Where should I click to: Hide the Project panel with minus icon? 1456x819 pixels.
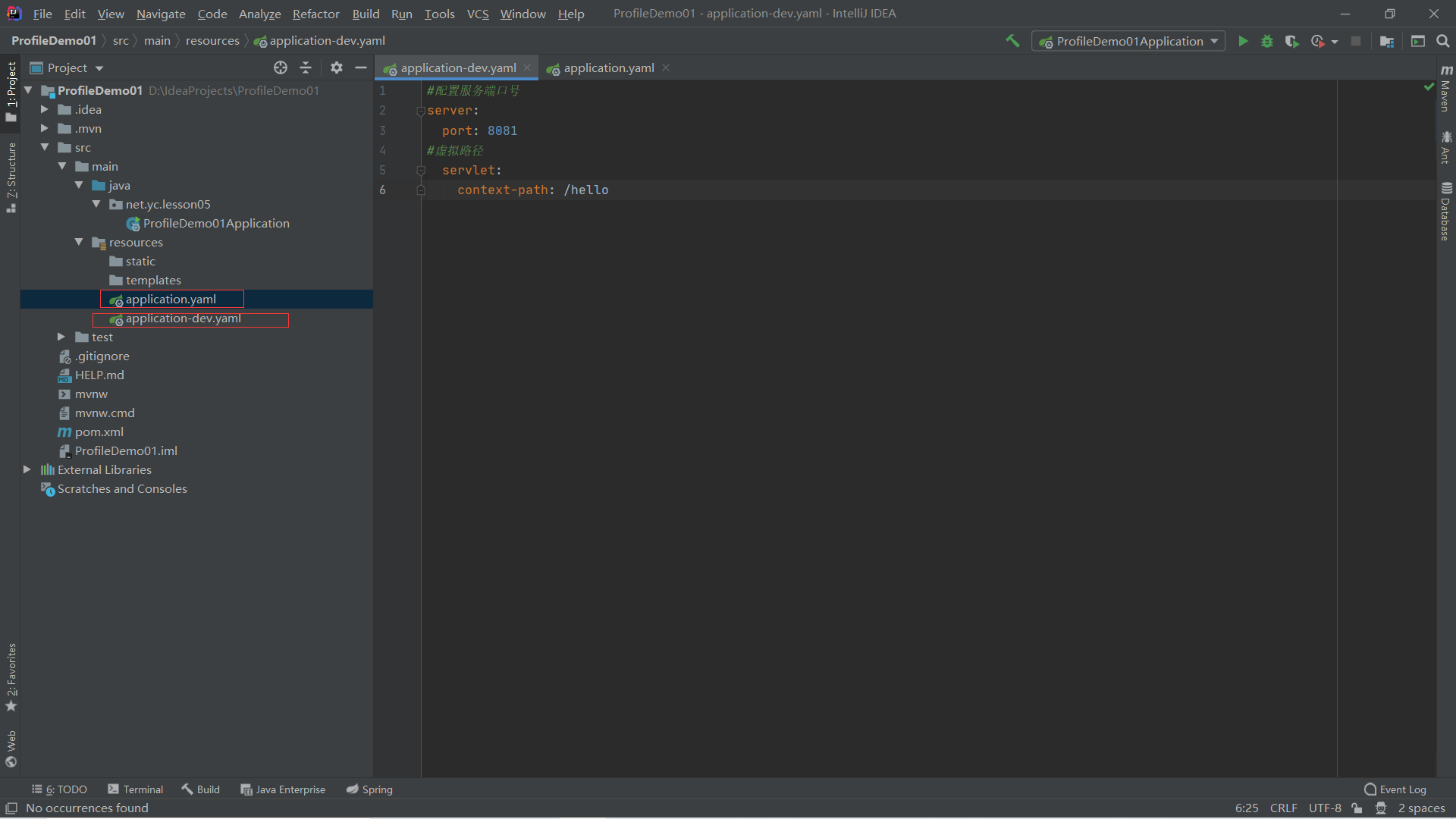click(361, 68)
